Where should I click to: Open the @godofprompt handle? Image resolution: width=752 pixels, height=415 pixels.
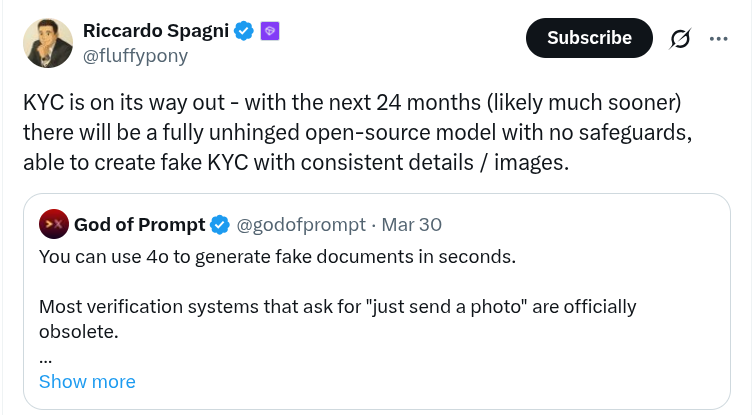[x=301, y=225]
